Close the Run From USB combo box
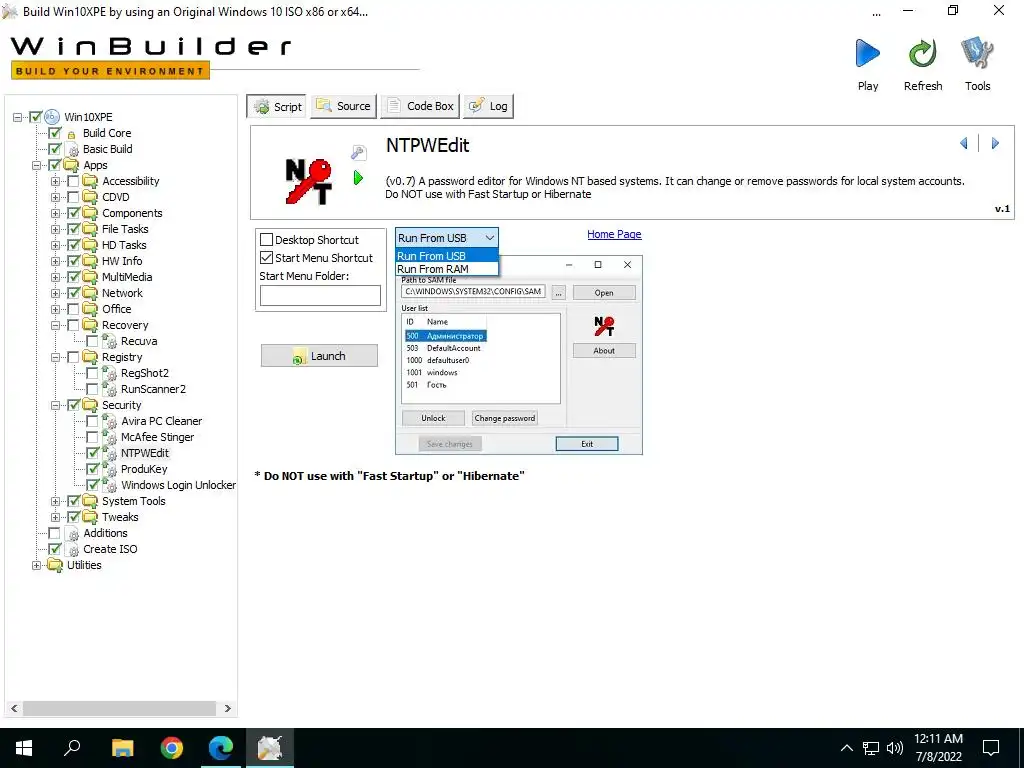Viewport: 1024px width, 768px height. coord(489,238)
